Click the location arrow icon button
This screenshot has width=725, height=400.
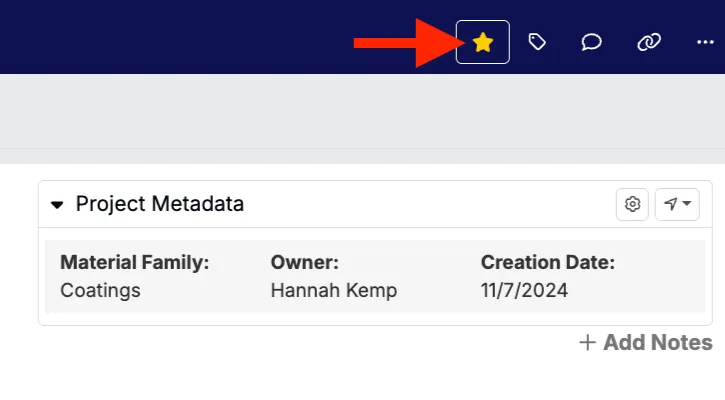coord(670,204)
